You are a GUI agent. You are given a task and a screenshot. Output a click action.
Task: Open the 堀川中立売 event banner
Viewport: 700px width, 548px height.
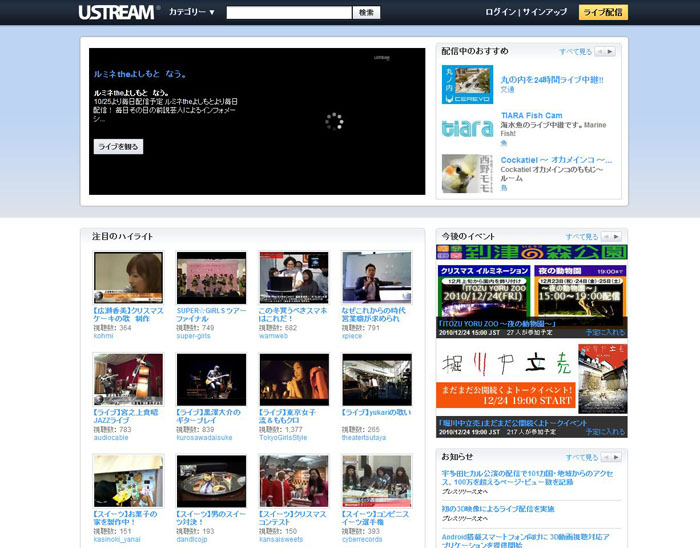click(532, 379)
